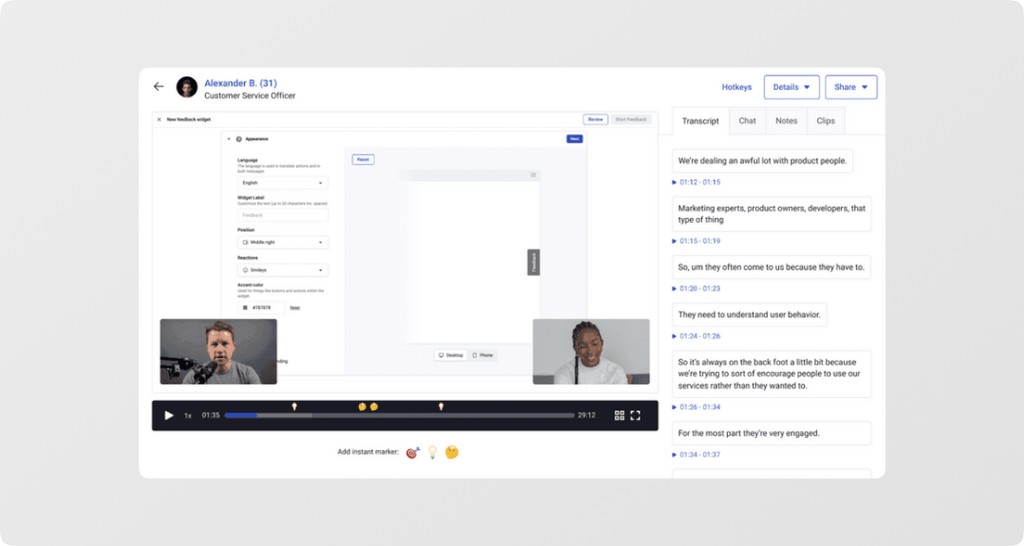Switch the video grid layout
Image resolution: width=1024 pixels, height=546 pixels.
[x=619, y=415]
